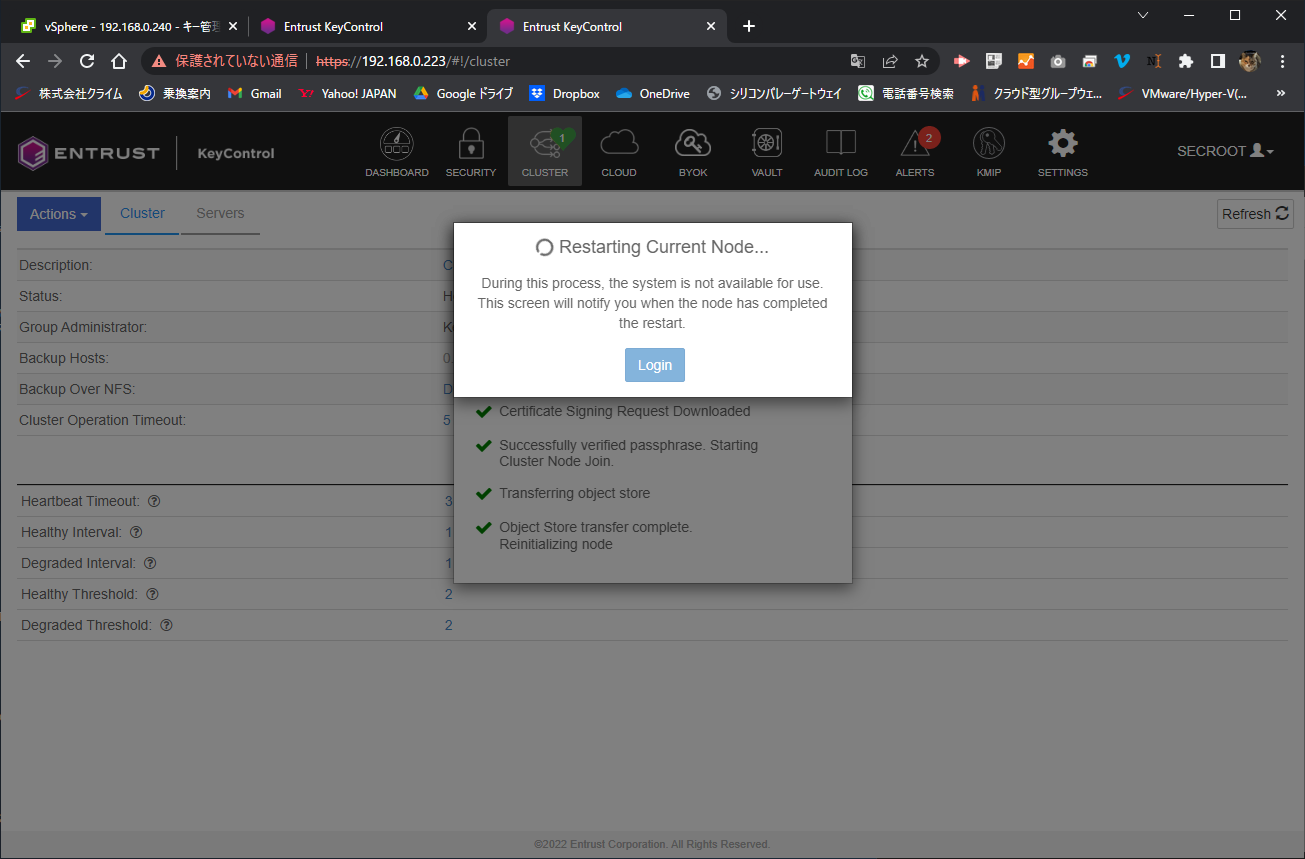Switch to vSphere browser tab
Screen dimensions: 1305x859
point(128,27)
